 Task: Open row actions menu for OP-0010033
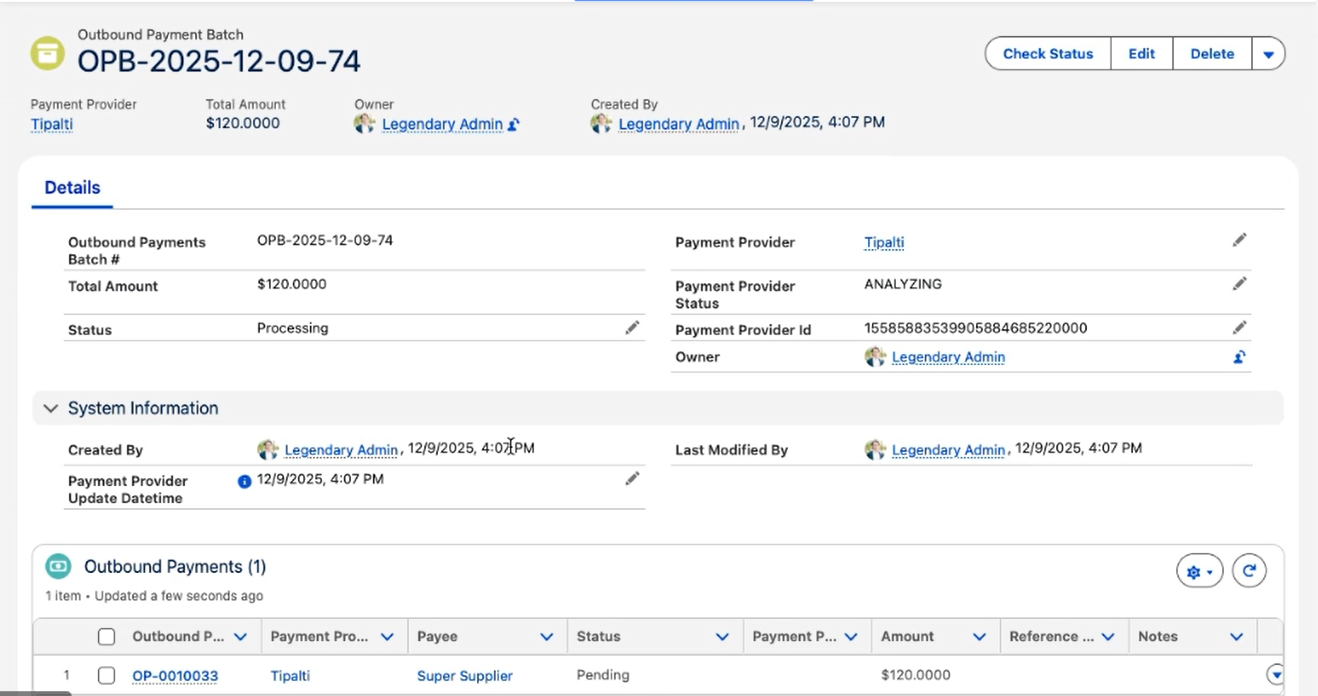coord(1275,674)
